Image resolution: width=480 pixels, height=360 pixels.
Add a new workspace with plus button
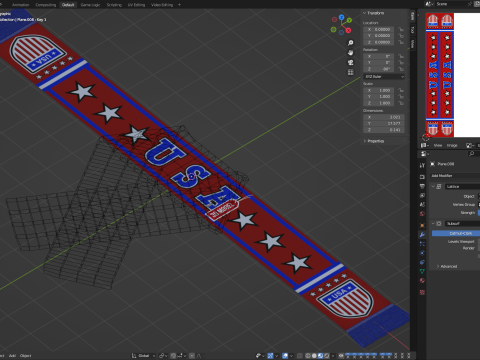coord(179,5)
